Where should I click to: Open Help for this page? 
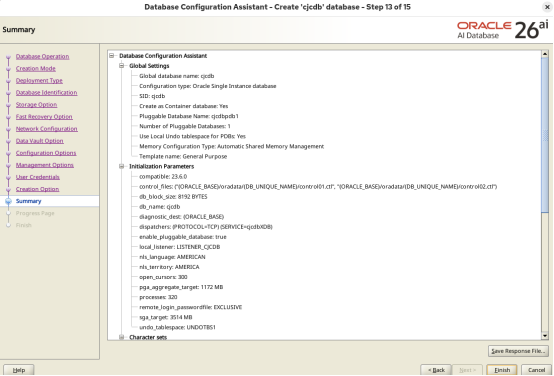[19, 370]
